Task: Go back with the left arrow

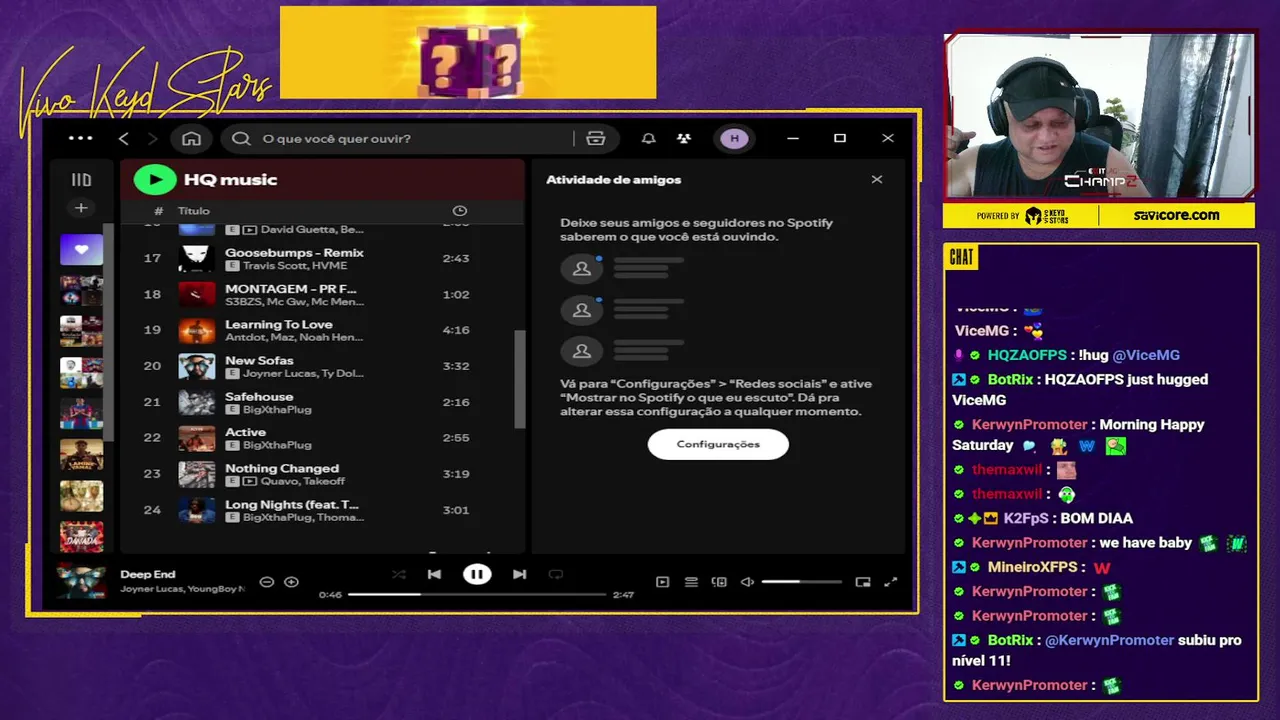Action: point(124,138)
